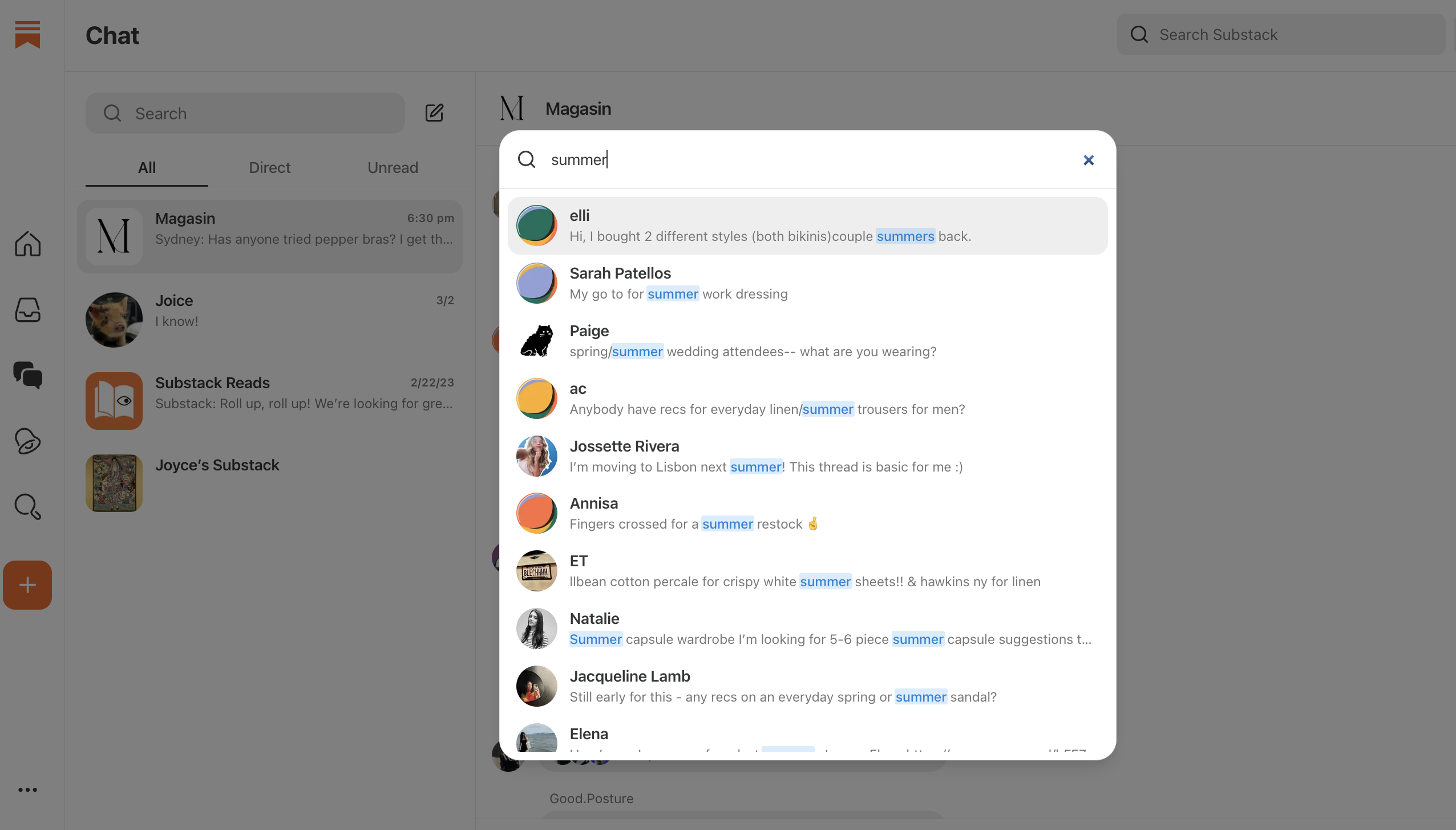Select ac's linen trousers result

coord(807,398)
